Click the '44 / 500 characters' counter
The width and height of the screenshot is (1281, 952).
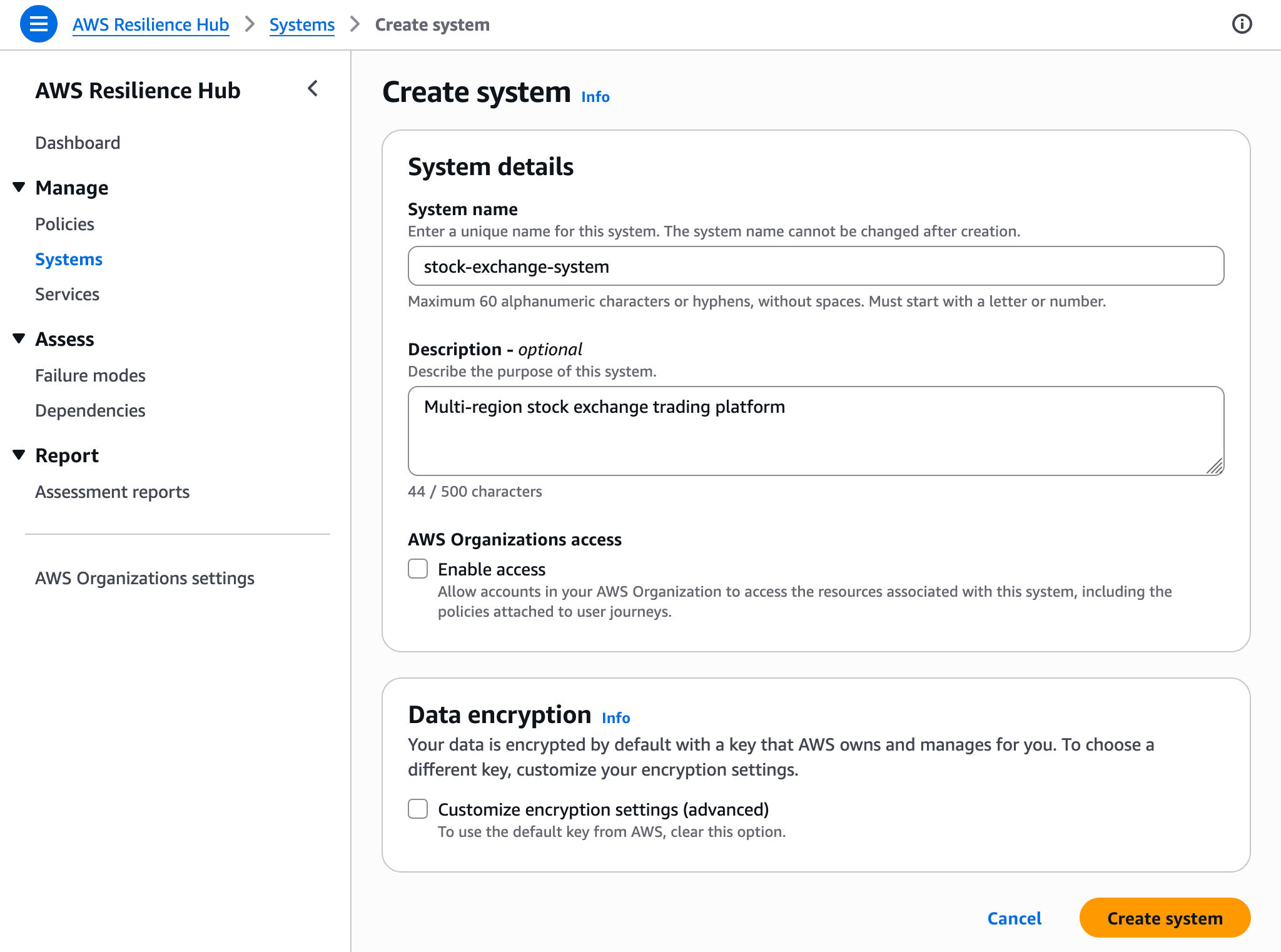475,491
